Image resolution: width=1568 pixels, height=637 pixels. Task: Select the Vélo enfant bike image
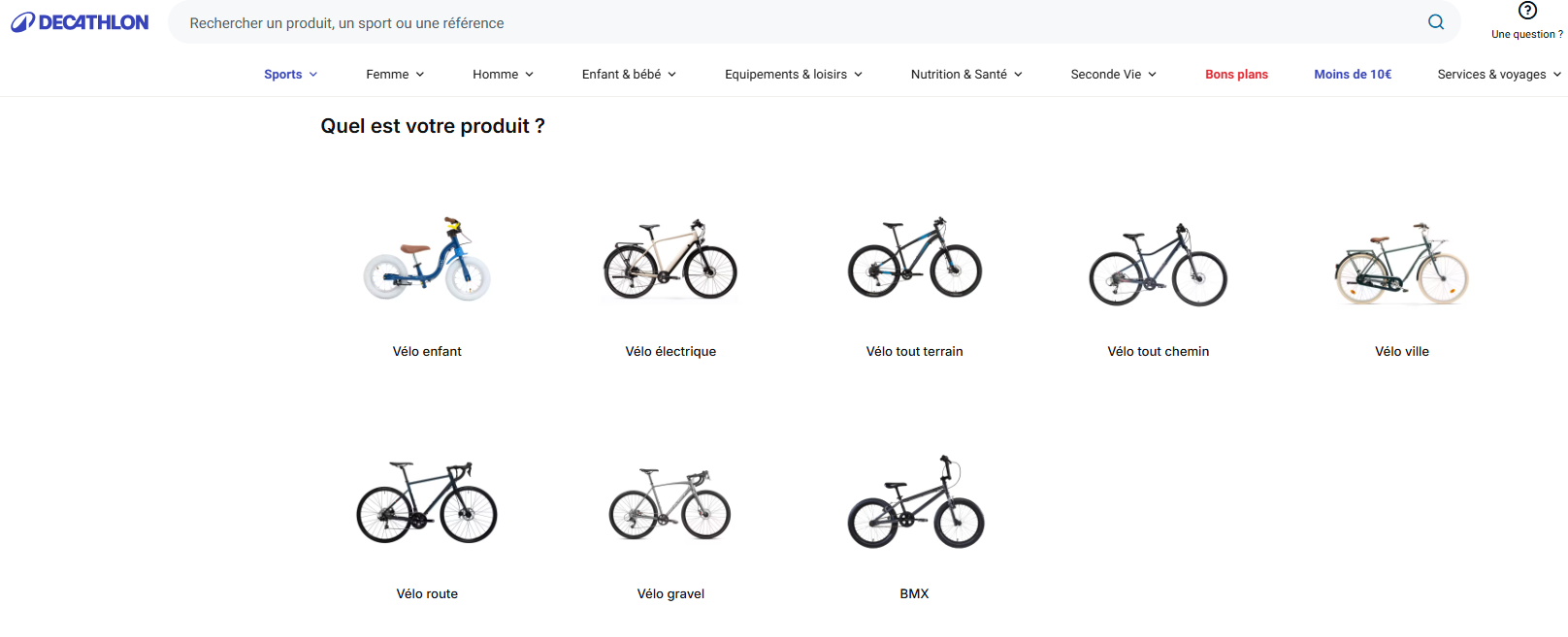pos(427,260)
